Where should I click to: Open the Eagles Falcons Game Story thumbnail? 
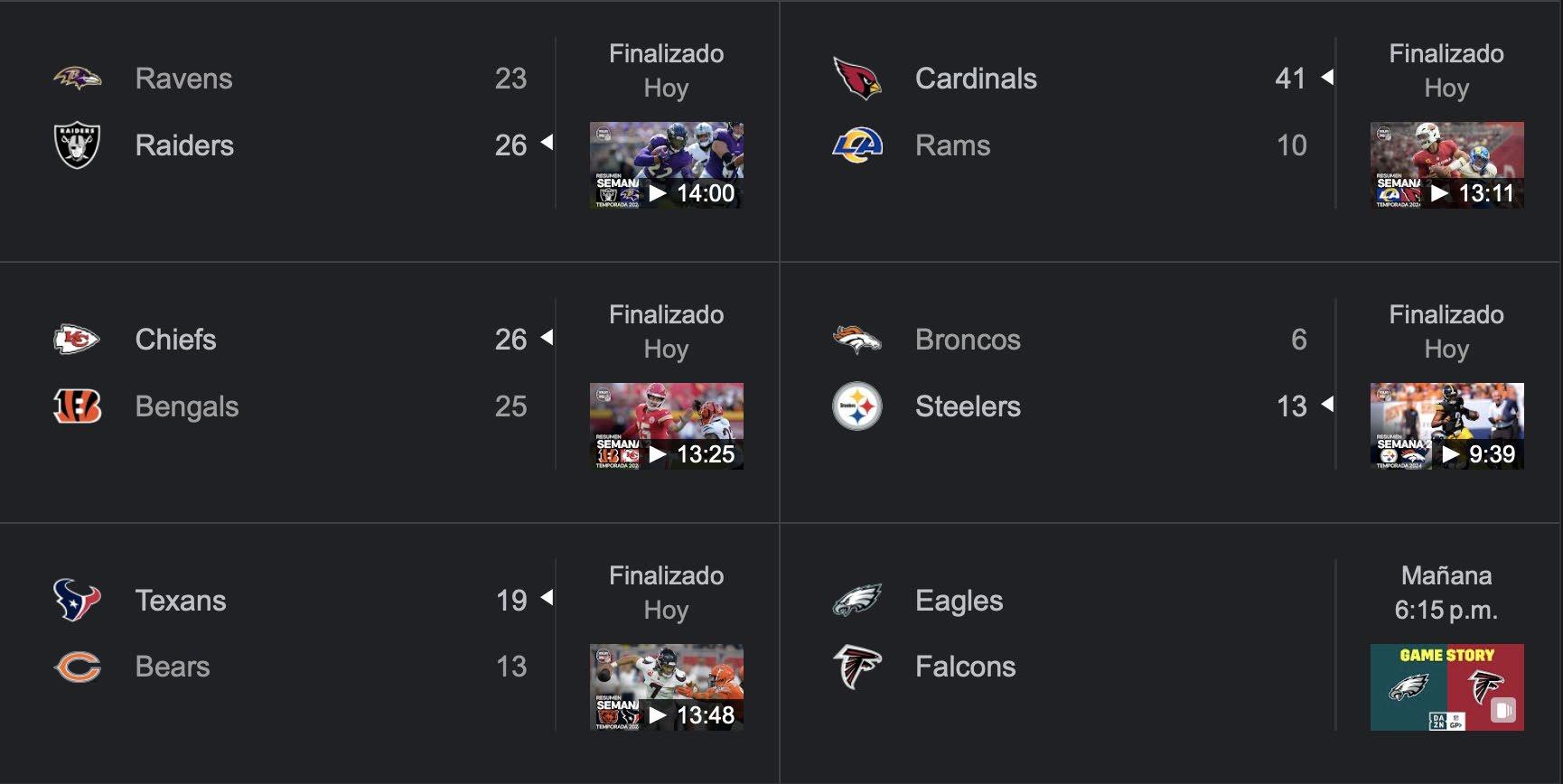point(1446,687)
